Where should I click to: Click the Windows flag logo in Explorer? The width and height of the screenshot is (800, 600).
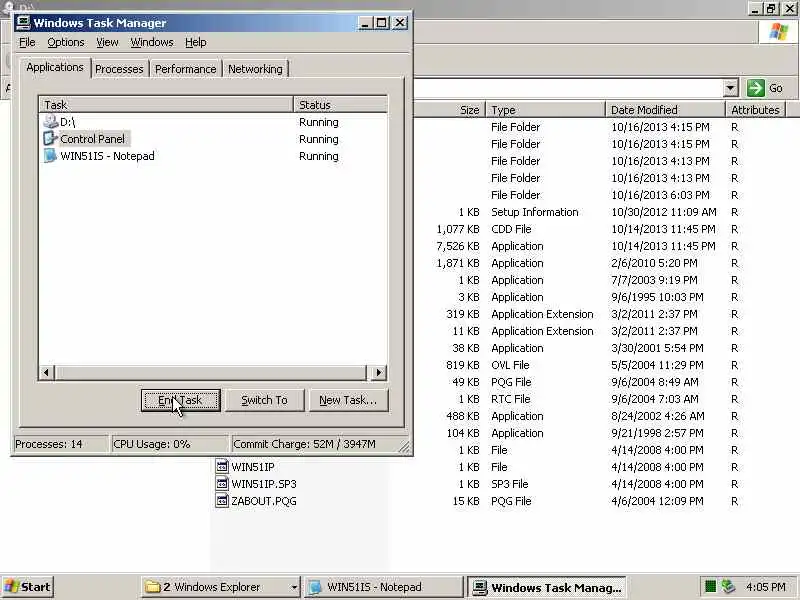[779, 32]
